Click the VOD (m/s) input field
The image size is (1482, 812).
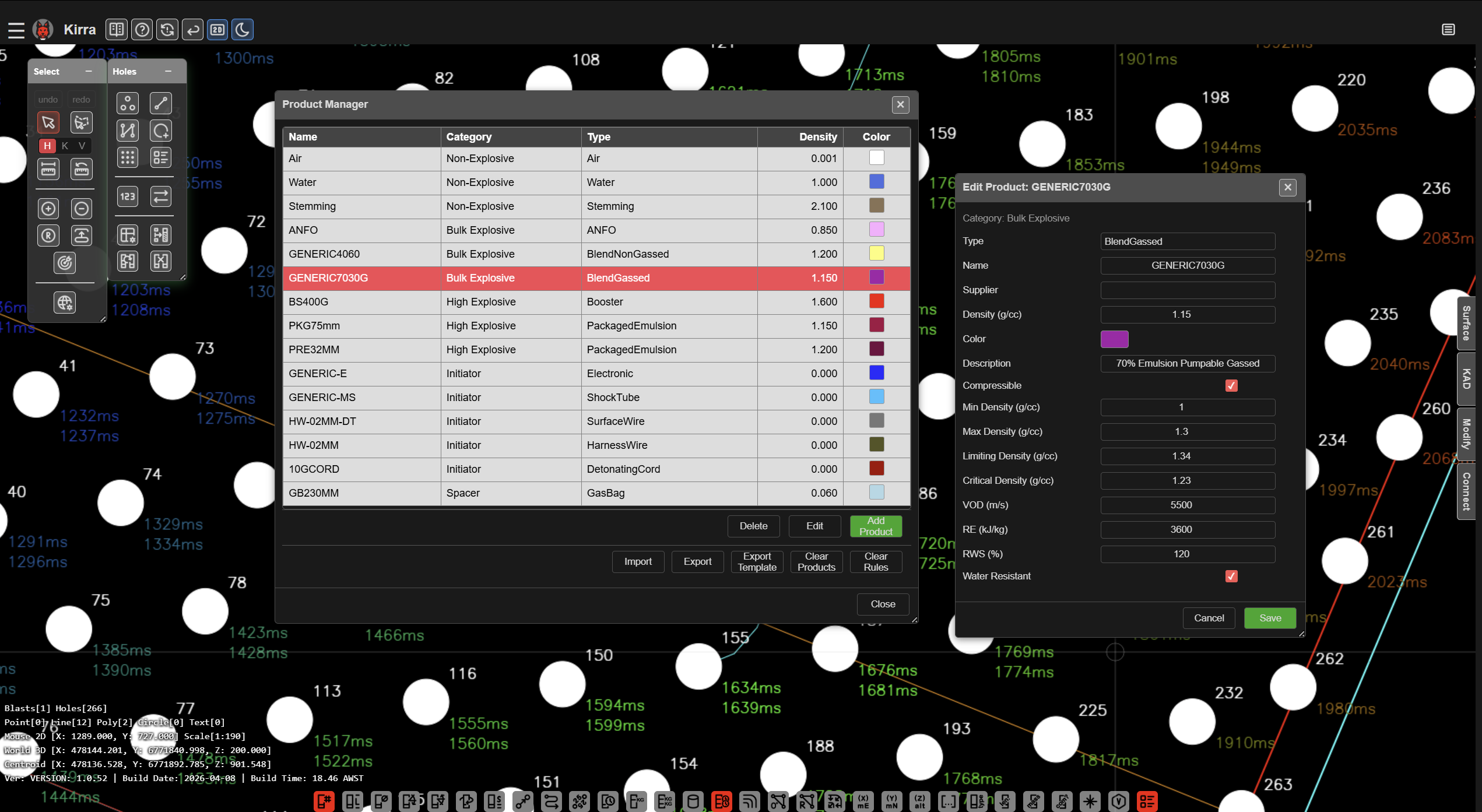pos(1188,505)
